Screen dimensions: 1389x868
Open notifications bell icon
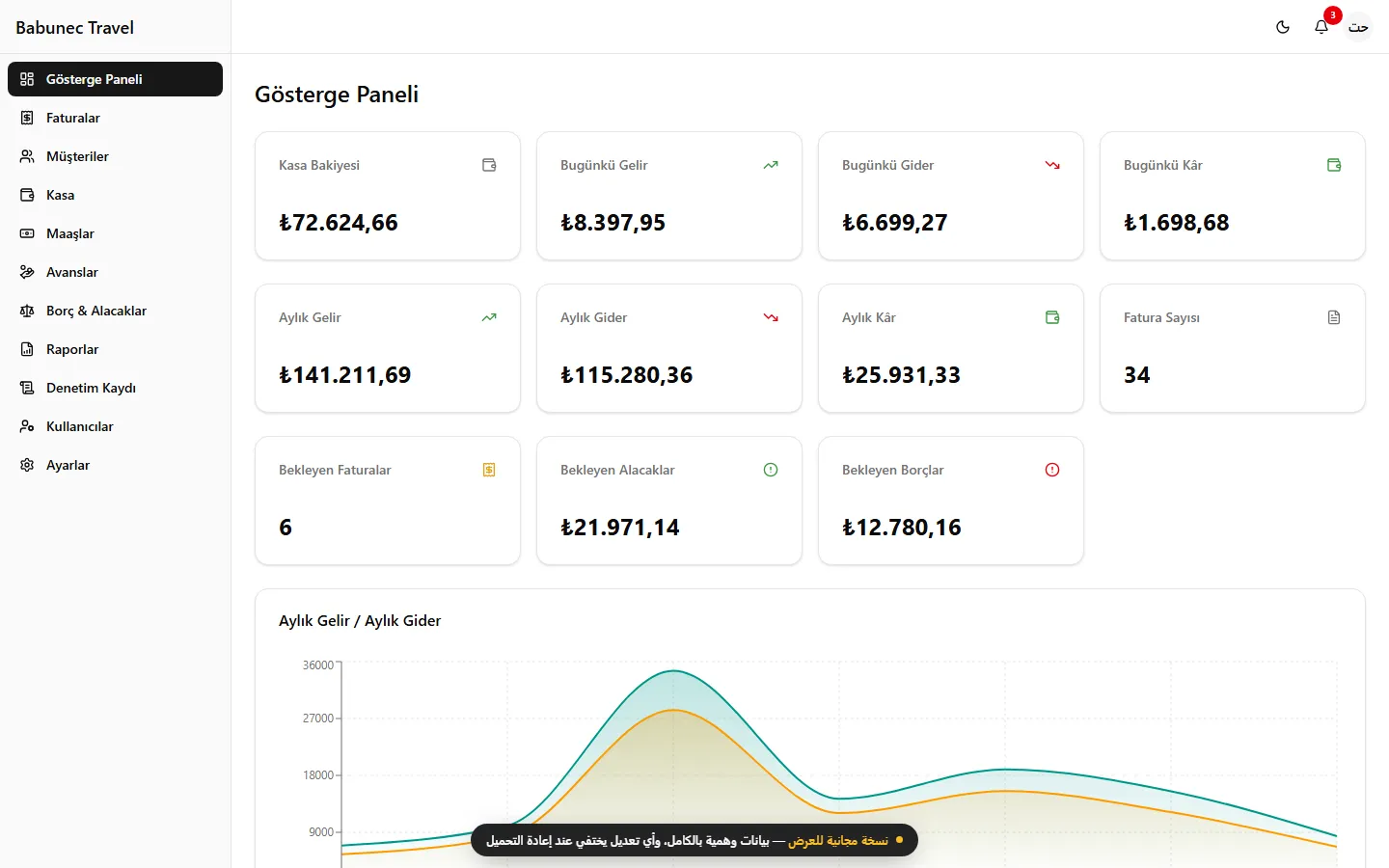pyautogui.click(x=1321, y=27)
